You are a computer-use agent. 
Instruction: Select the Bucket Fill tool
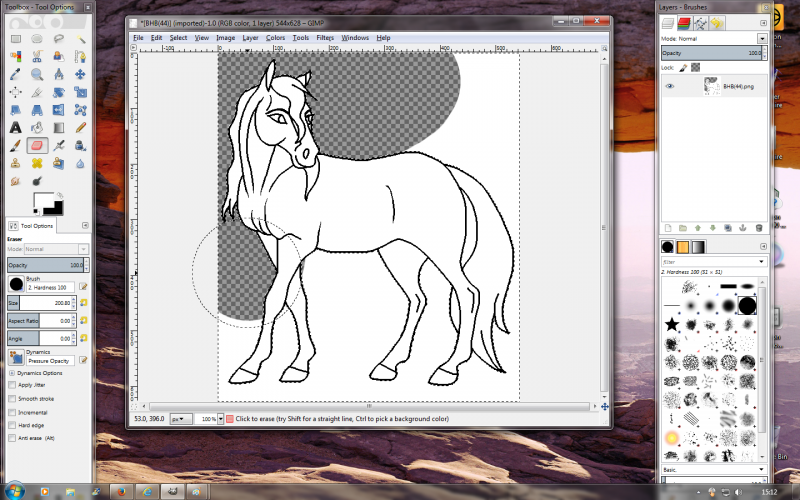(37, 128)
